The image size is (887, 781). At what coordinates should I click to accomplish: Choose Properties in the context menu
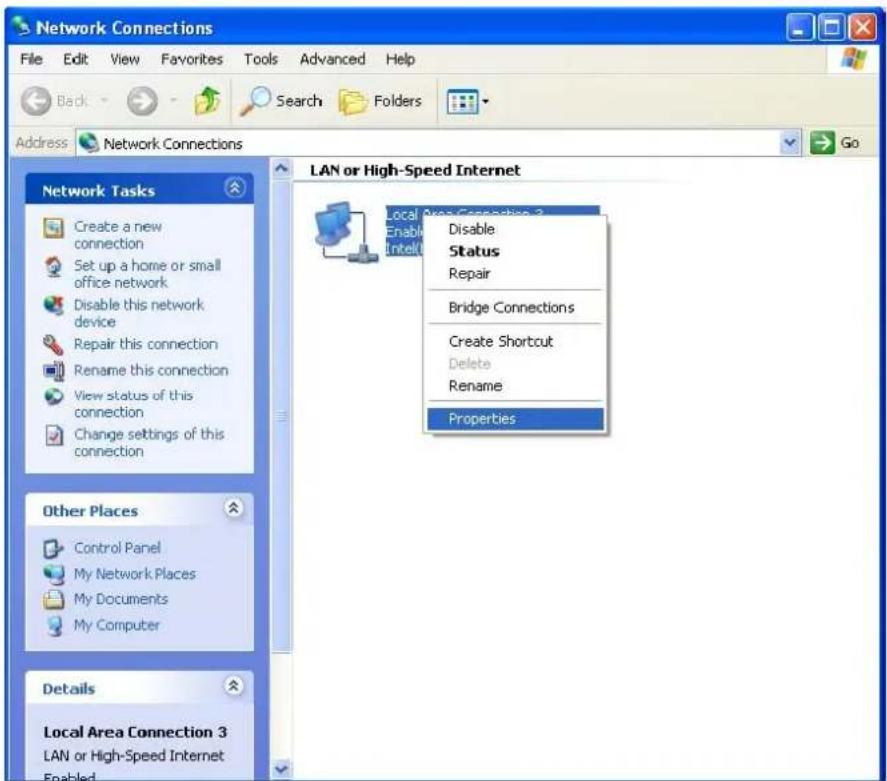click(x=515, y=419)
